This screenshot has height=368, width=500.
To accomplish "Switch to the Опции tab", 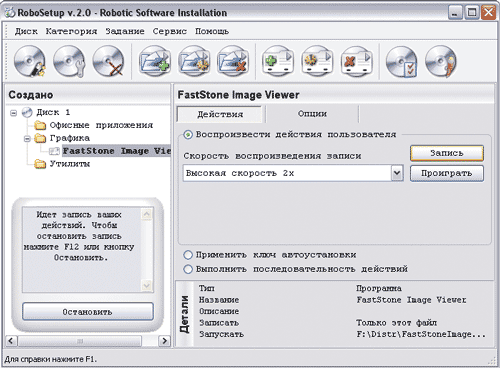I will tap(312, 114).
